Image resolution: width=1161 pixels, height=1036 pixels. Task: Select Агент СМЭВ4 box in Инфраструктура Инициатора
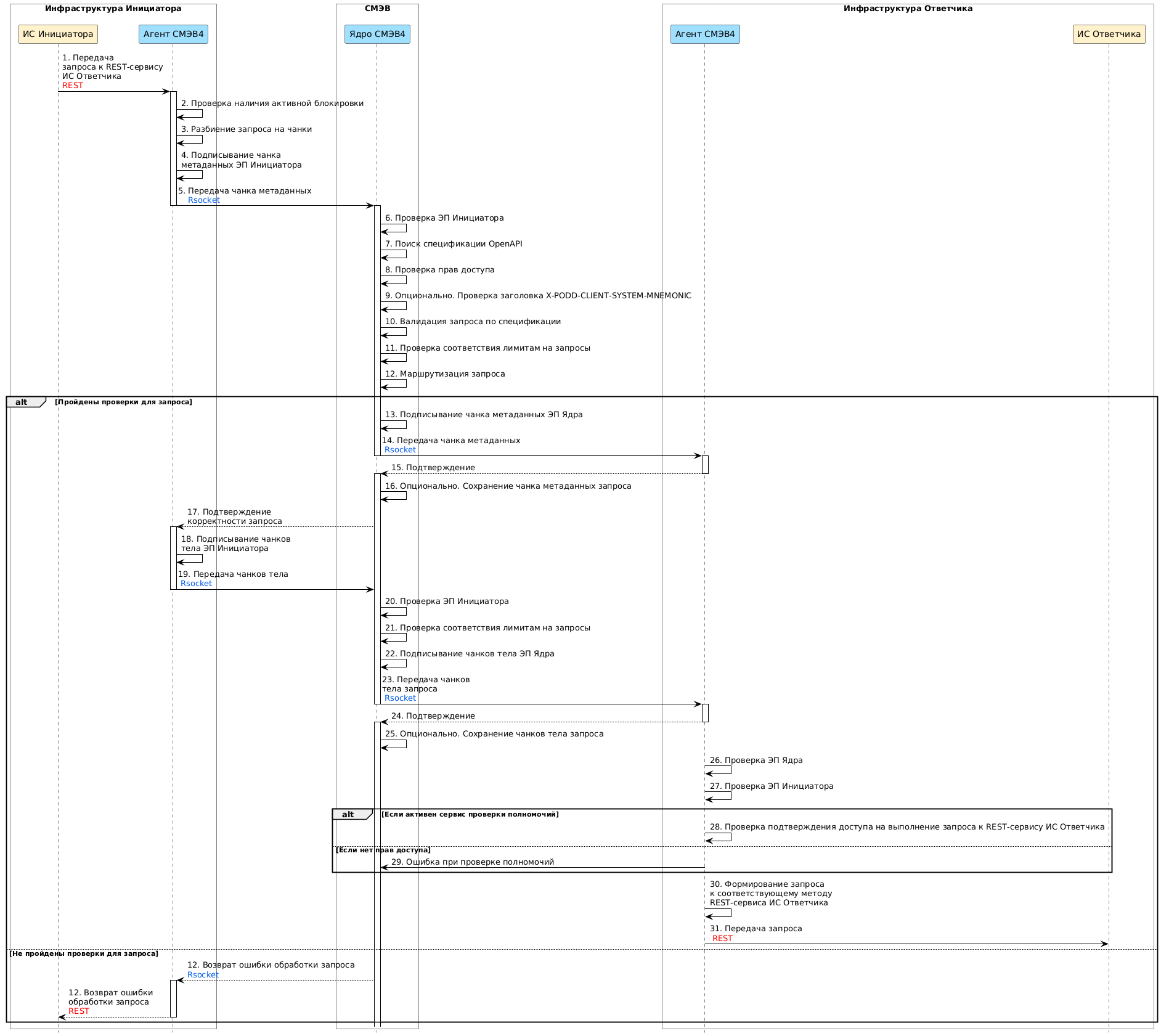(173, 34)
